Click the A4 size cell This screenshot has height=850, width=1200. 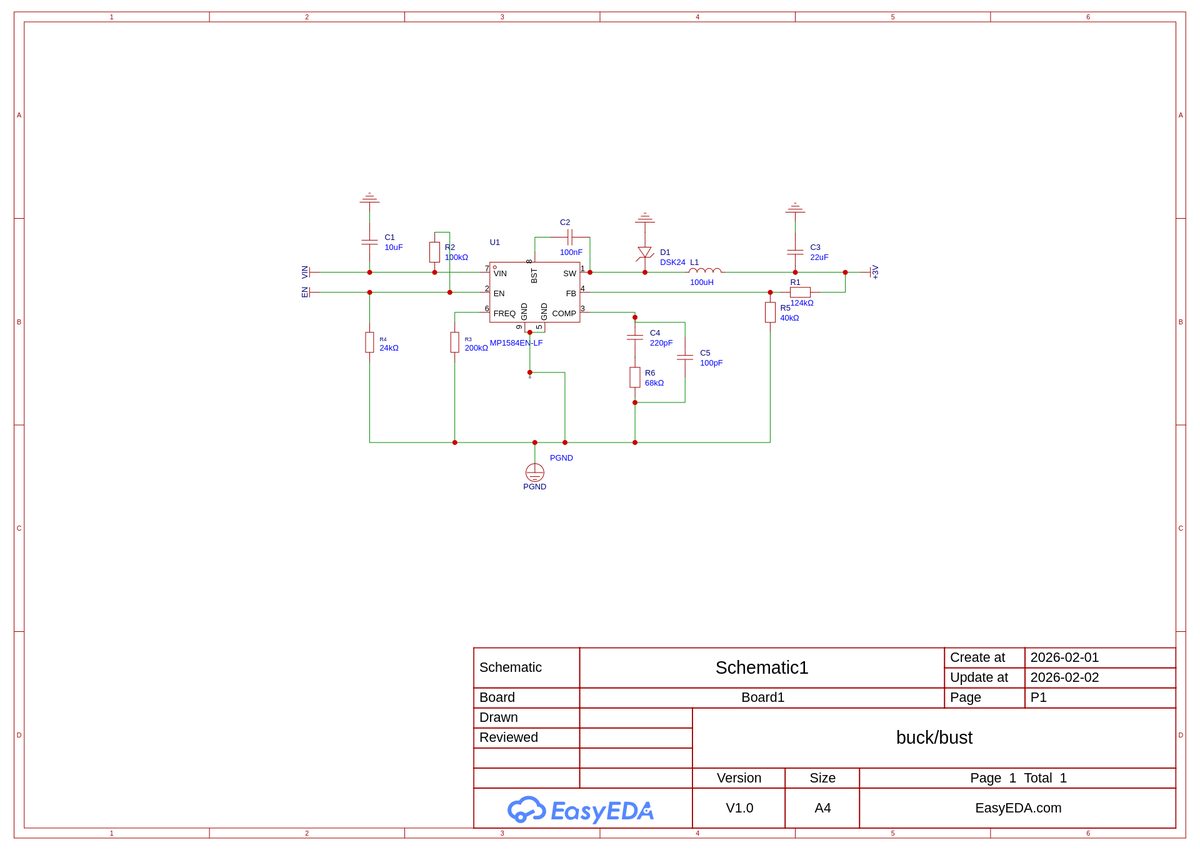822,808
